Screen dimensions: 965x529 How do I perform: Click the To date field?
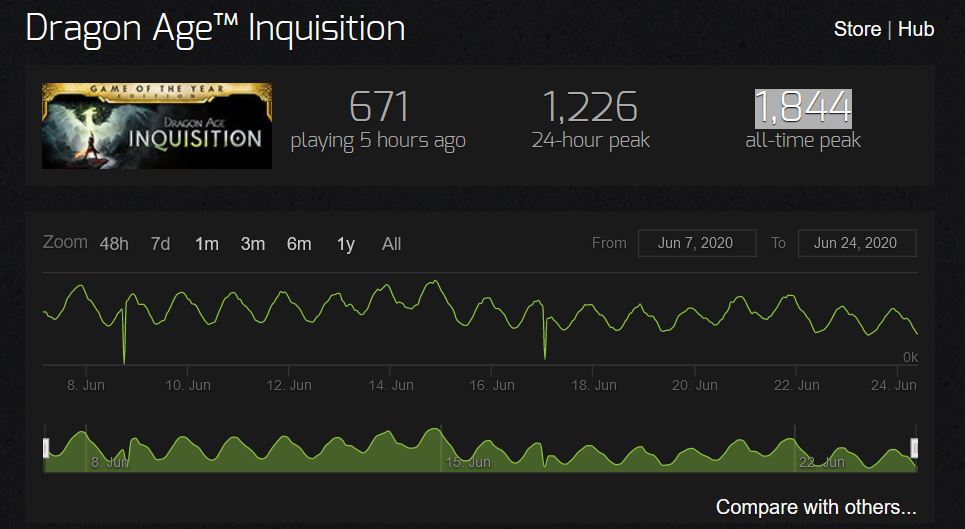[856, 243]
